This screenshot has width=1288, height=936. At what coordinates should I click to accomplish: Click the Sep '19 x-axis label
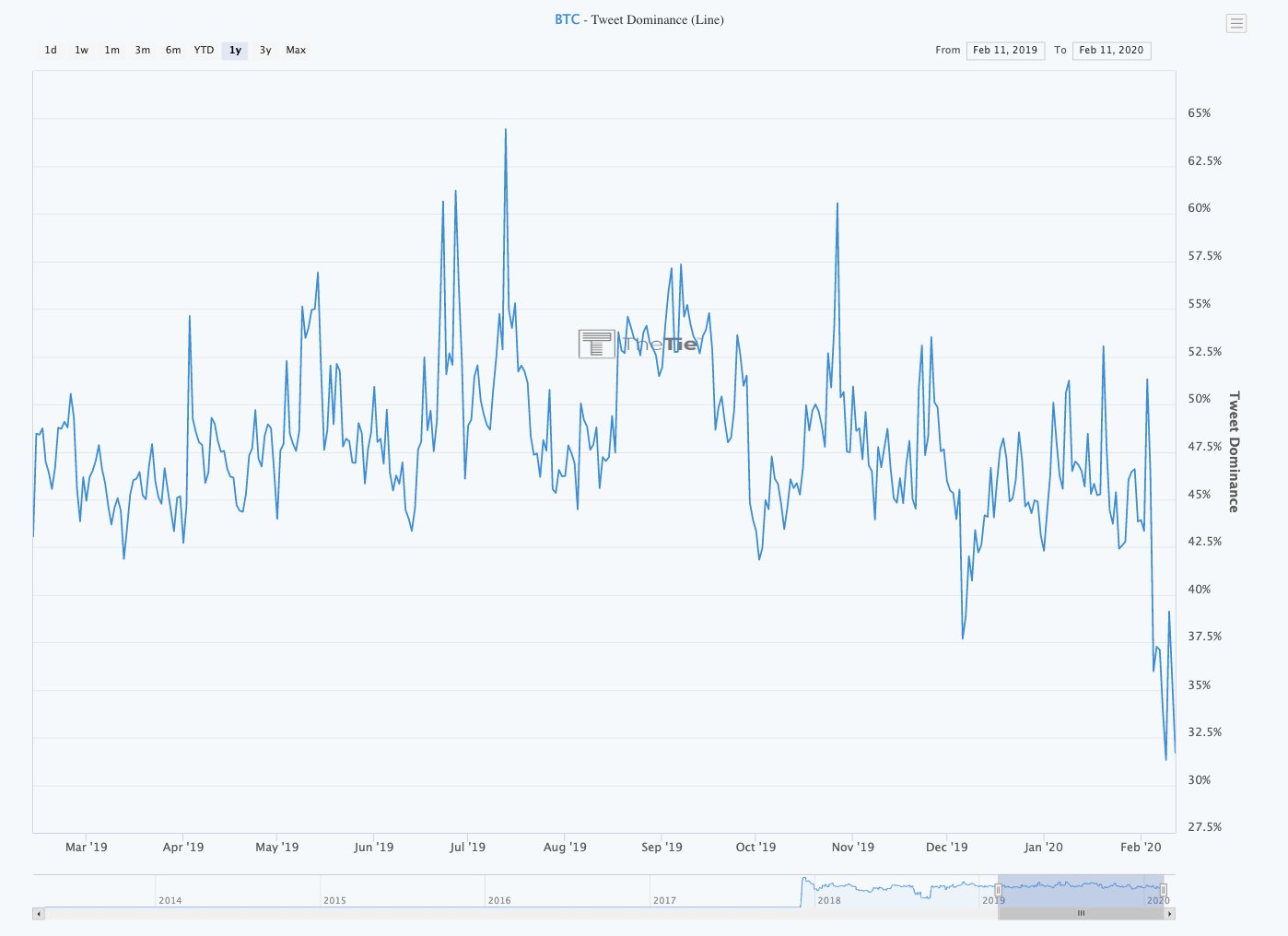click(662, 848)
